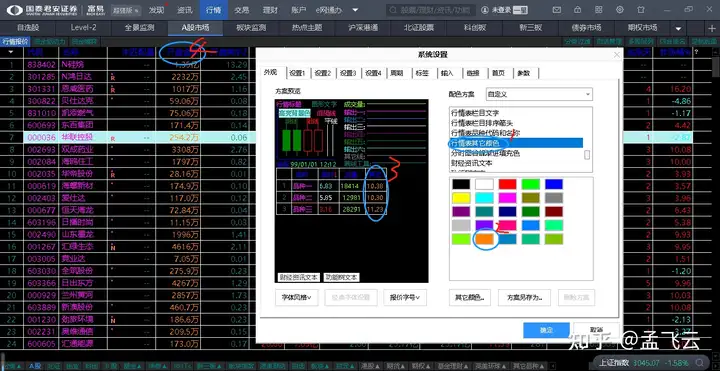Click the 上证指数 index readout in status bar
The width and height of the screenshot is (720, 371).
(x=643, y=362)
